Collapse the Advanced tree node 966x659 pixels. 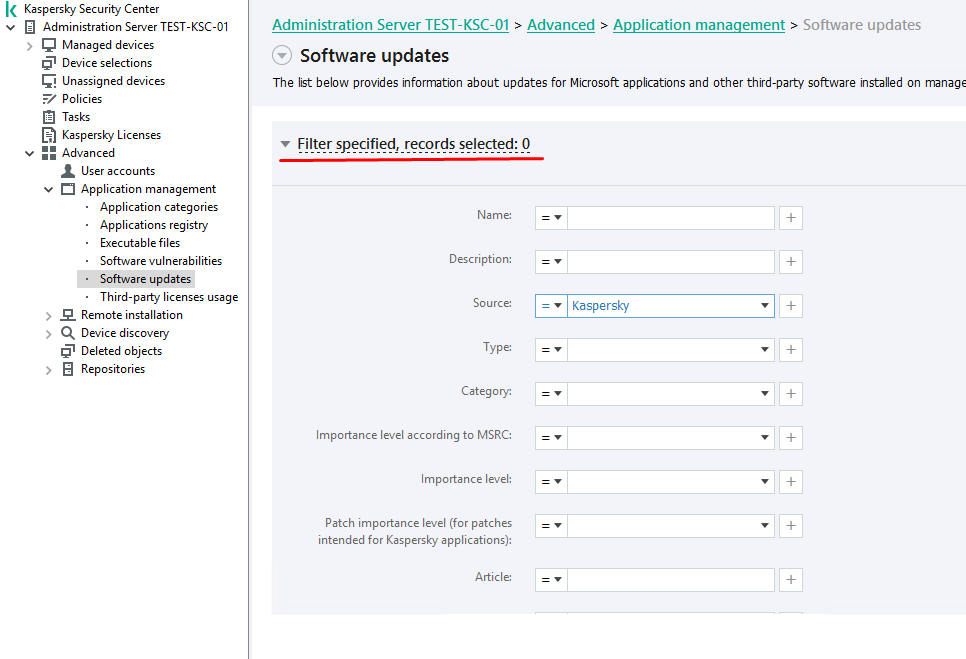tap(29, 153)
